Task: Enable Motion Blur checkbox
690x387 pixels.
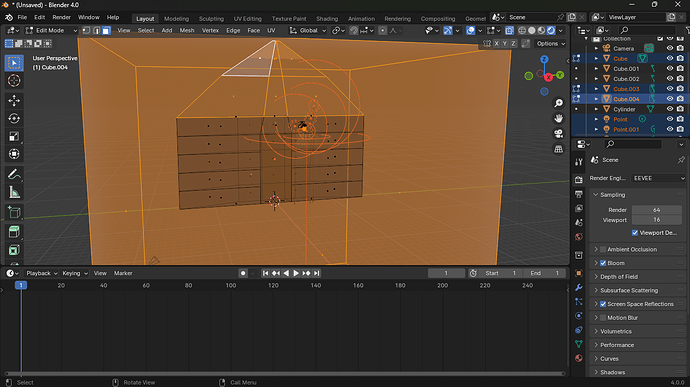Action: click(603, 317)
